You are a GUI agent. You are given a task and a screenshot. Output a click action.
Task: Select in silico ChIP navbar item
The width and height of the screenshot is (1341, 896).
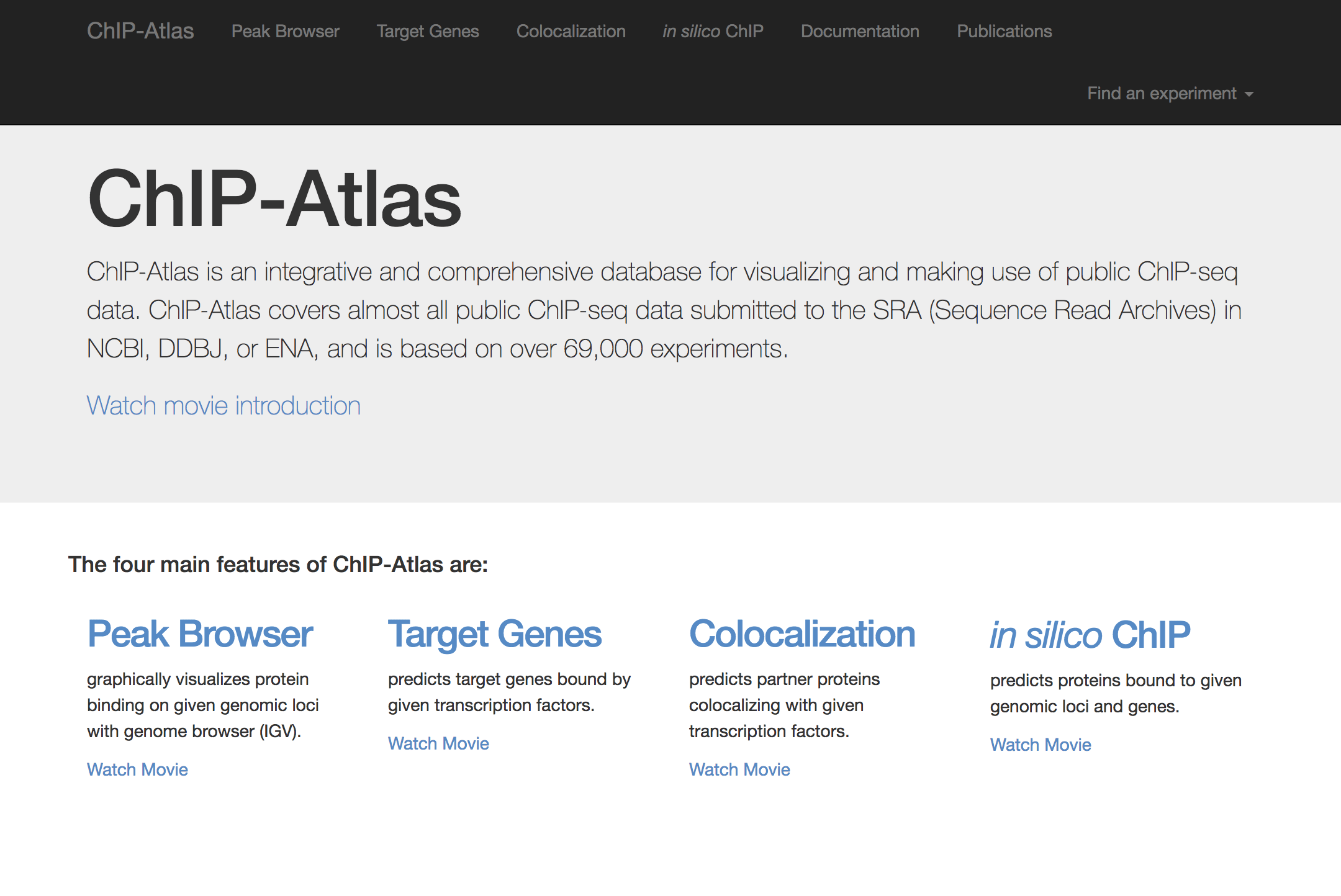click(713, 31)
